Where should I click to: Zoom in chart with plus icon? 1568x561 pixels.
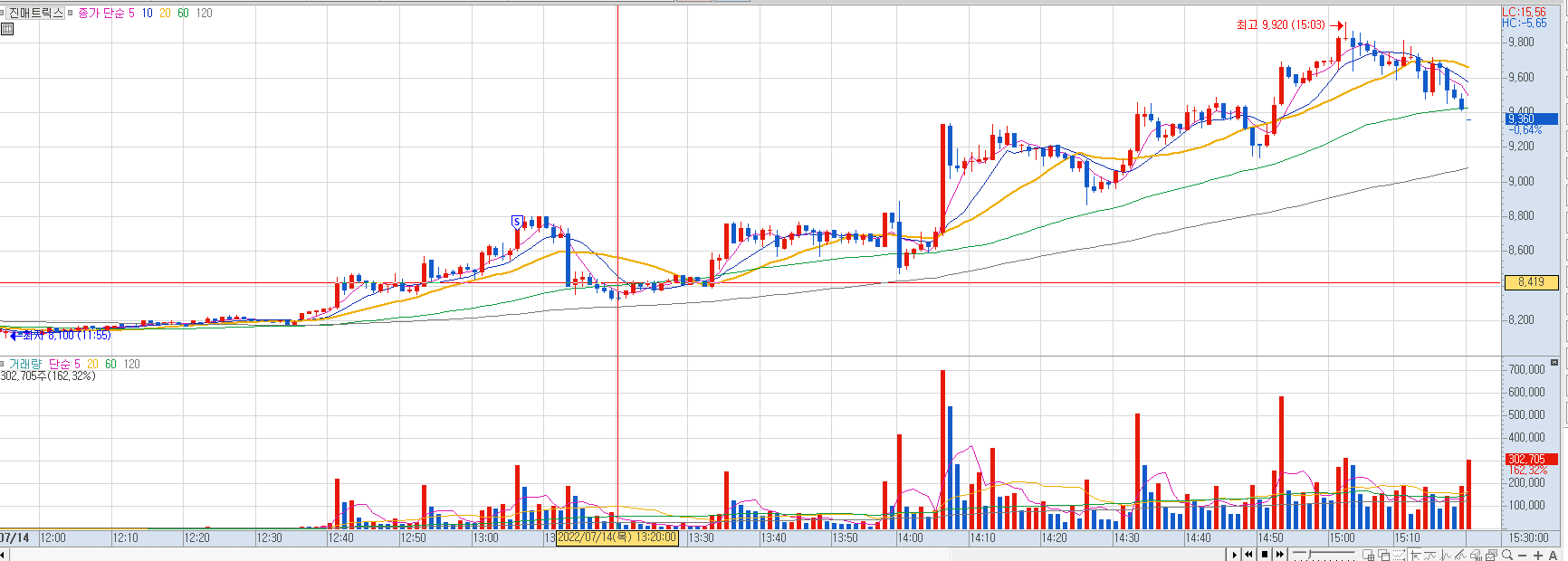click(1538, 555)
